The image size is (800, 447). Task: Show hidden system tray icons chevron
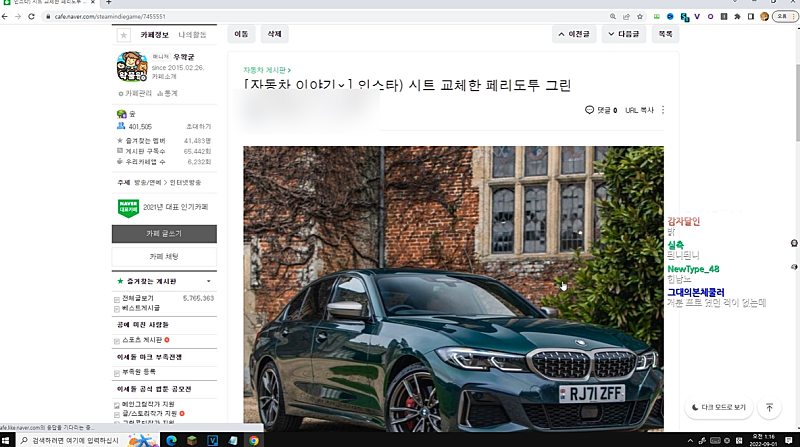pyautogui.click(x=690, y=440)
